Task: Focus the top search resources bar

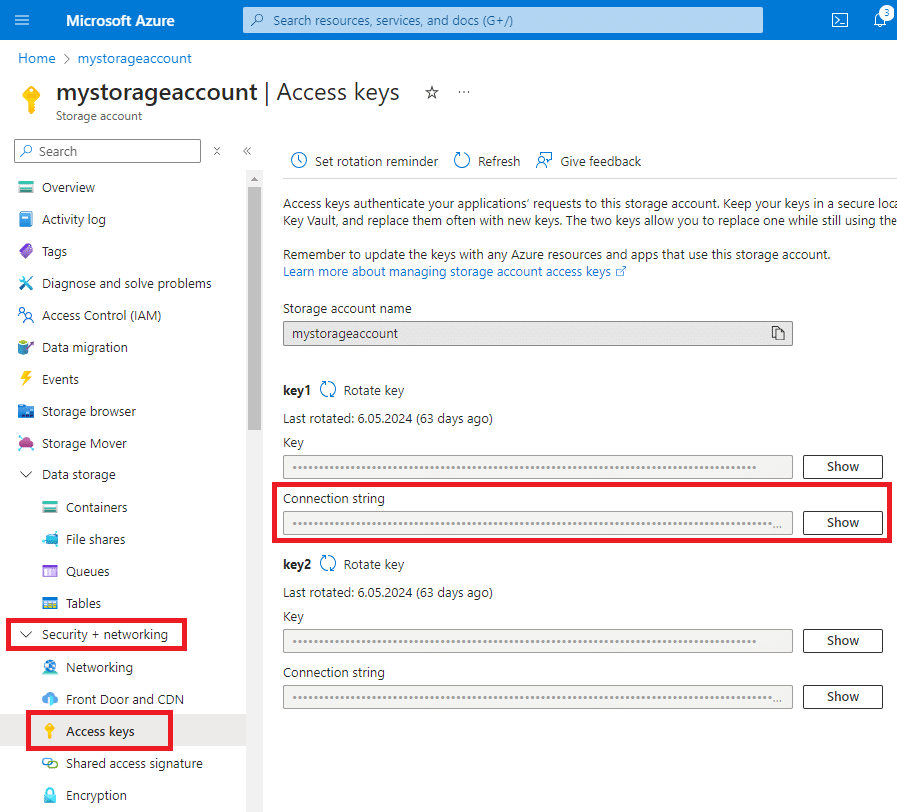Action: click(502, 21)
